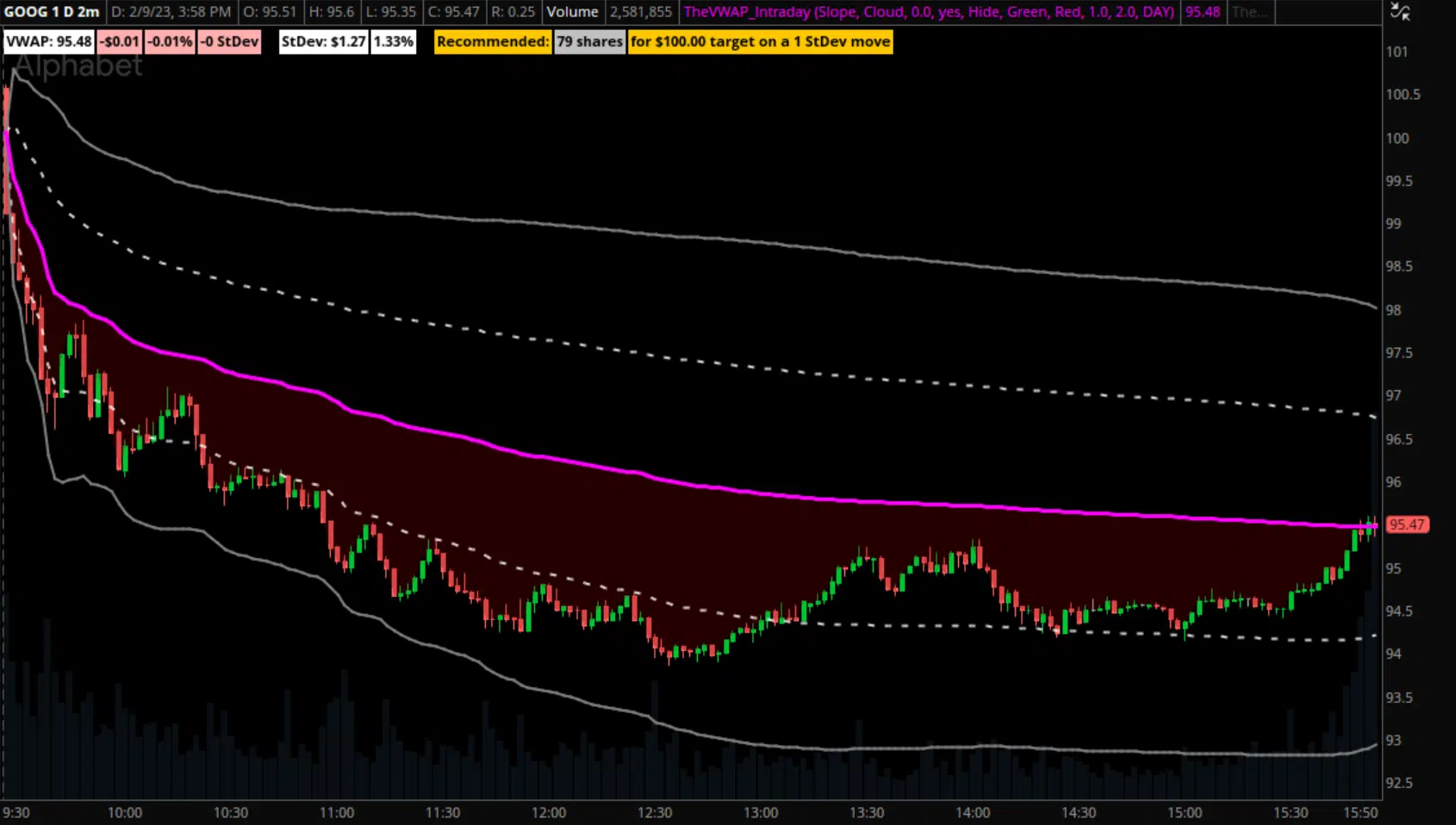Click 94.5 on the price axis
Screen dimensions: 1456x825
1399,611
